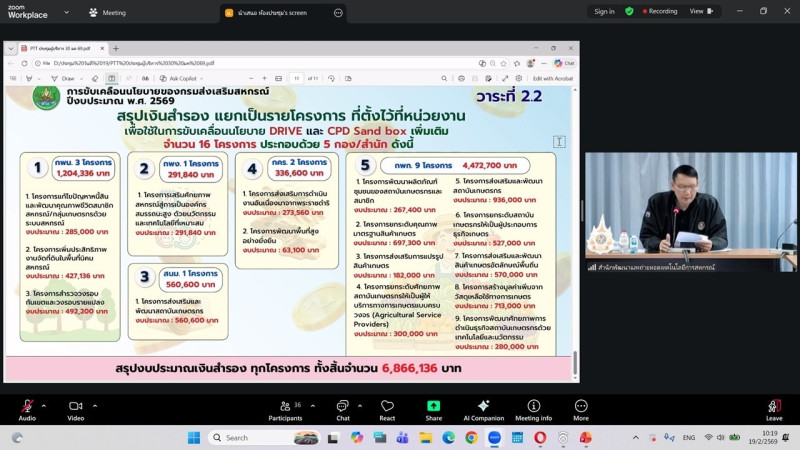Open screen share options ellipsis
This screenshot has width=800, height=450.
[338, 13]
